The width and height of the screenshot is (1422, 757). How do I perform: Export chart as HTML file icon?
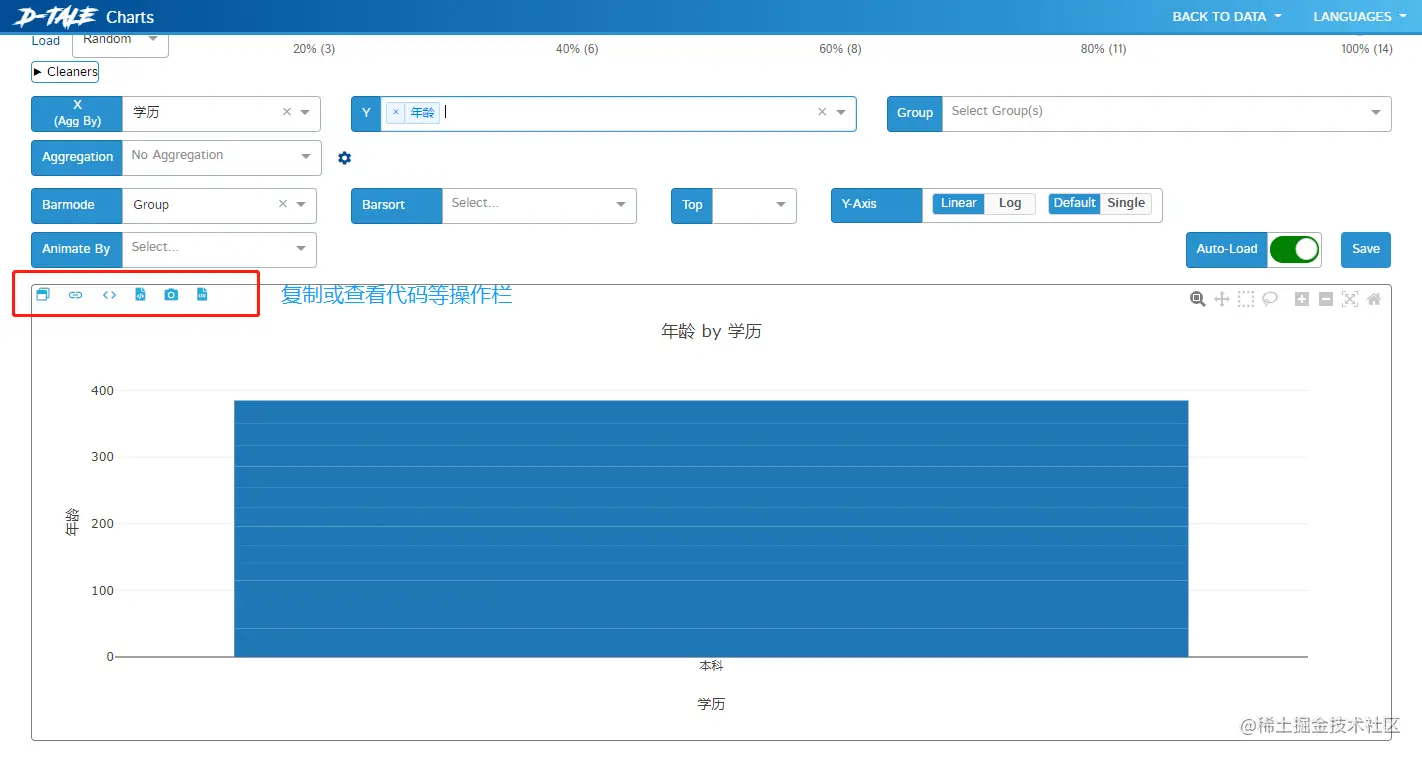[x=141, y=295]
